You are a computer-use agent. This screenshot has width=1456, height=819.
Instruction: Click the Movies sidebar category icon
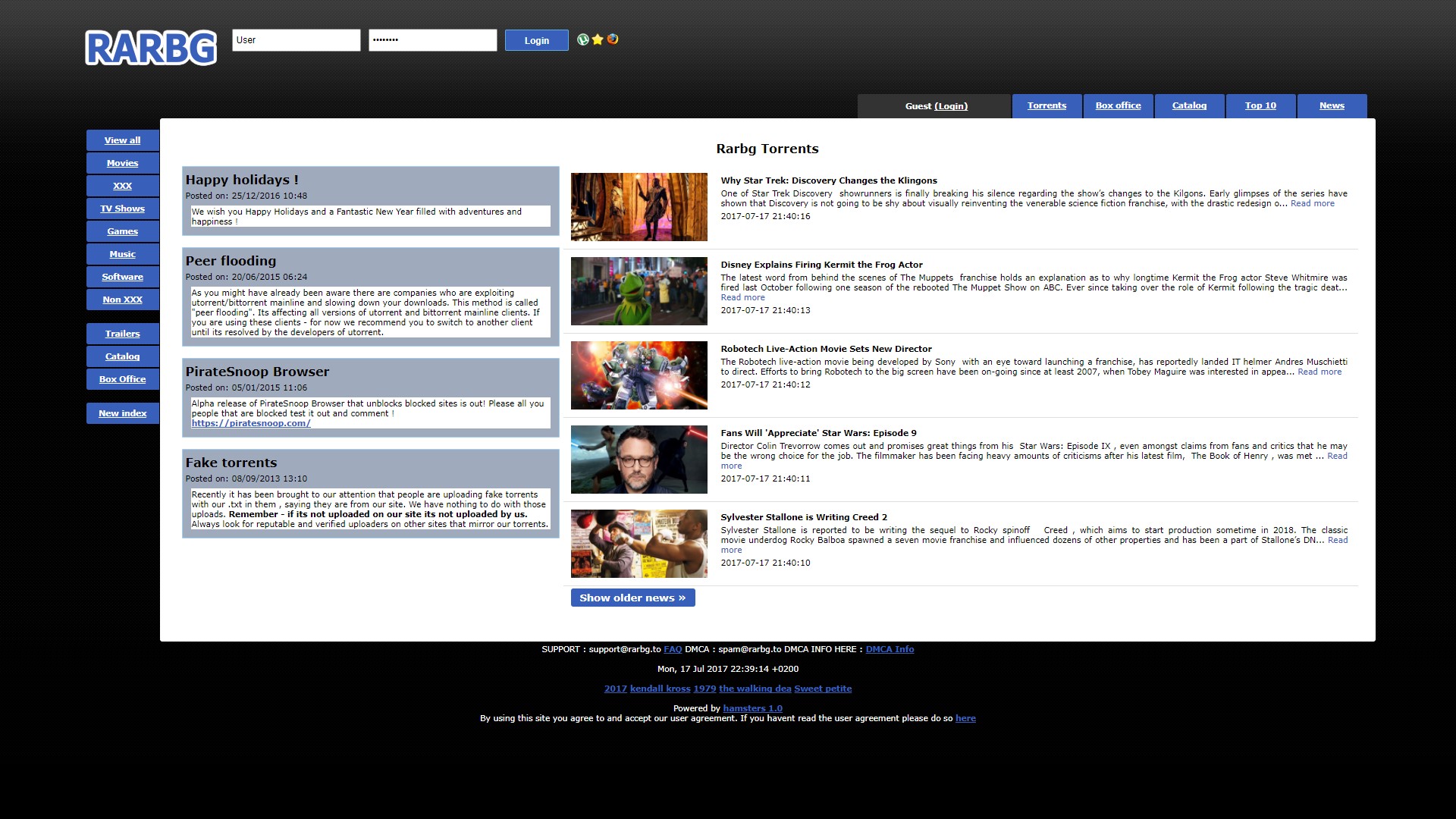(x=121, y=162)
